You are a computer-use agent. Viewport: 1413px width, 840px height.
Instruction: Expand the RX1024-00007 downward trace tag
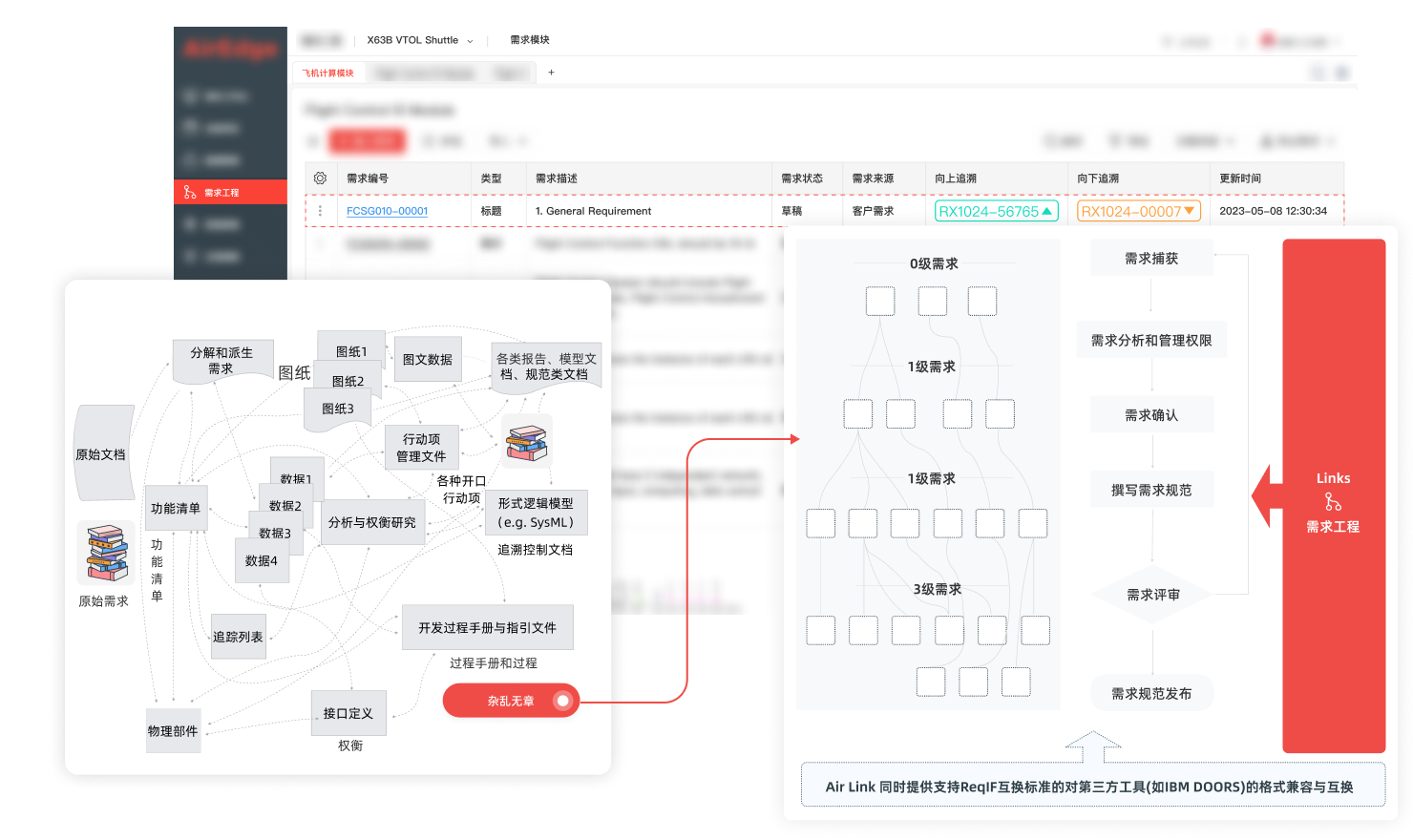1138,211
